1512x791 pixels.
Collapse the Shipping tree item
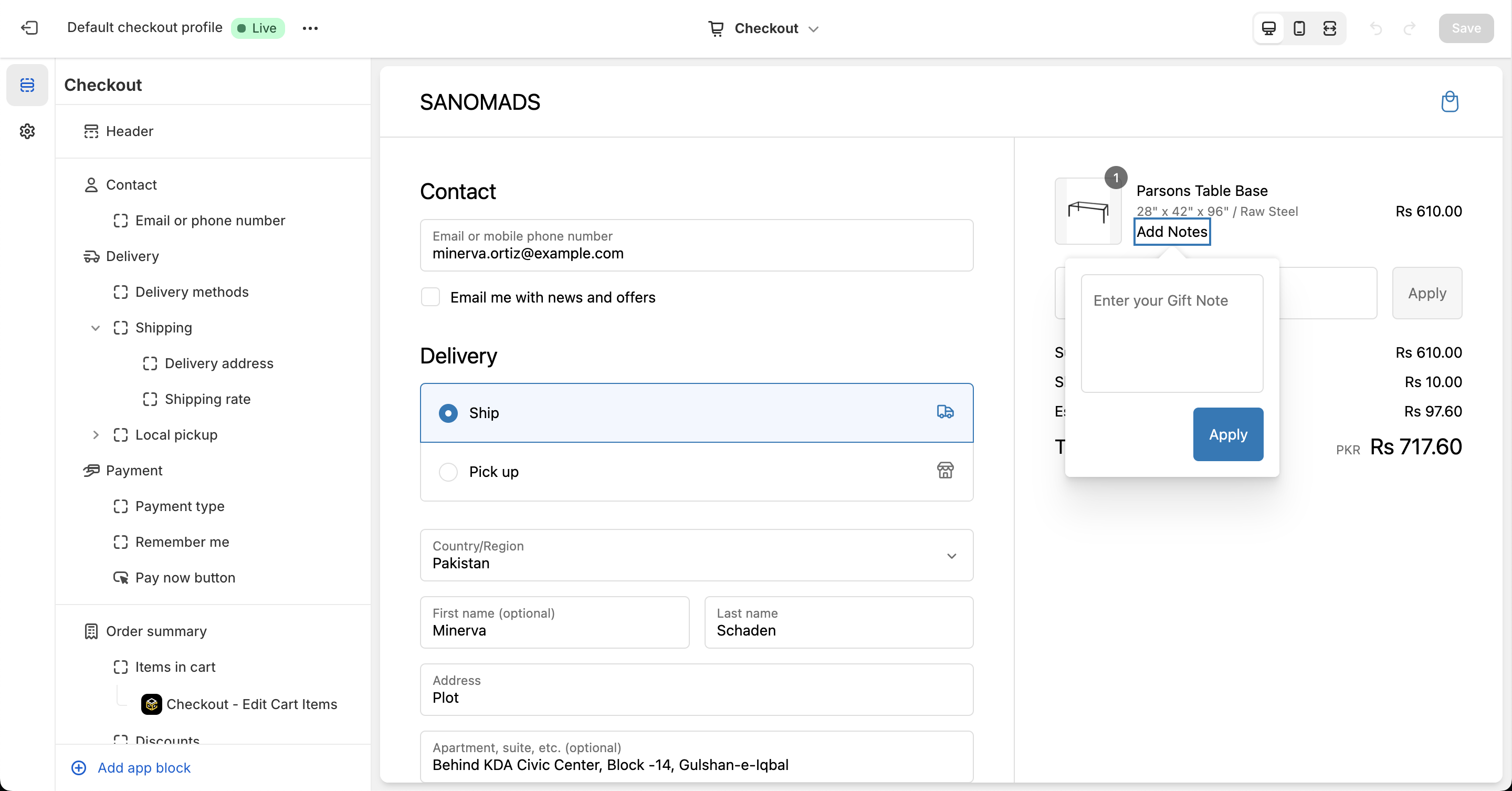click(x=95, y=328)
